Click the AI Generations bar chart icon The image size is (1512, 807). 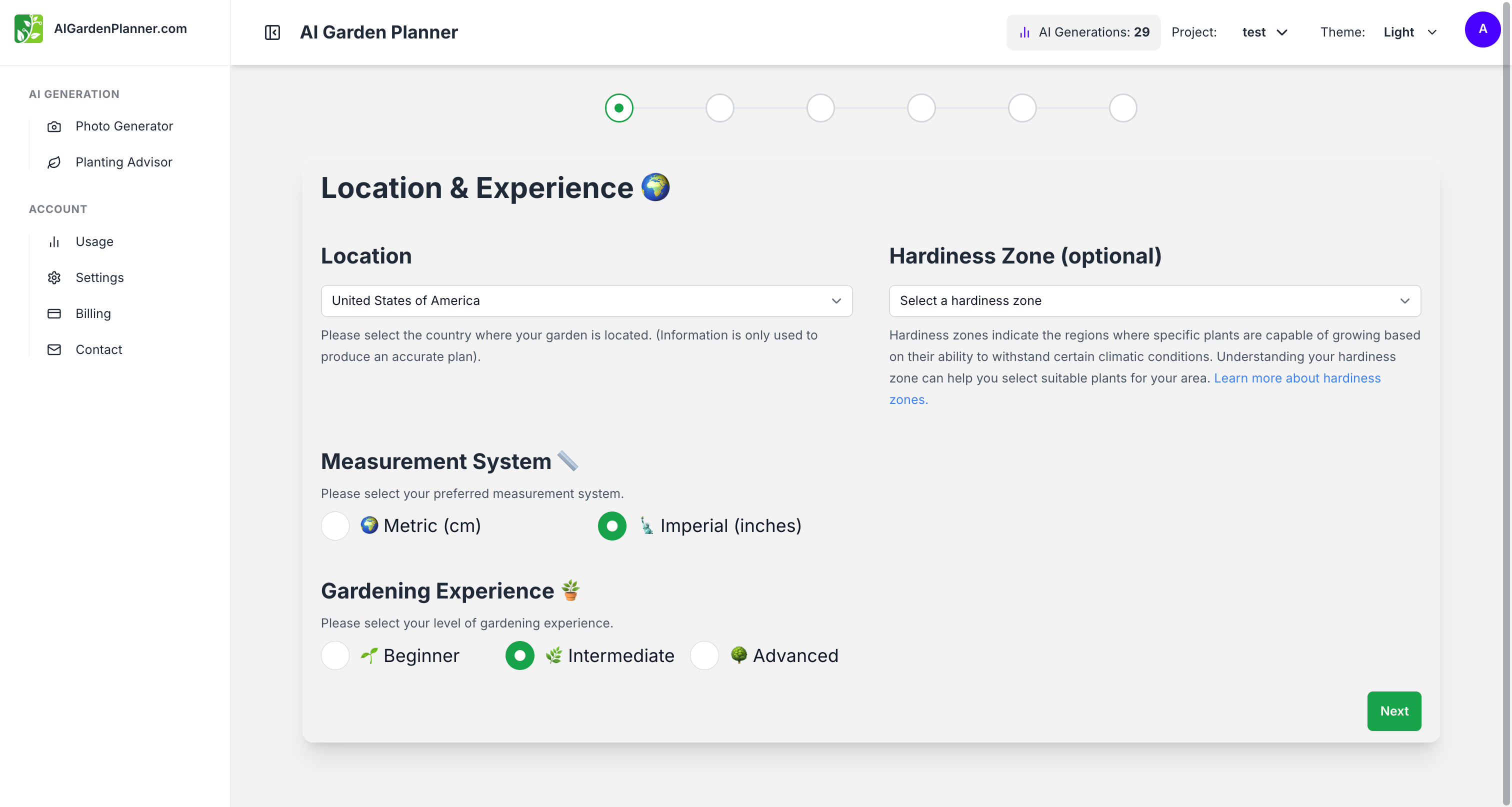(1025, 32)
